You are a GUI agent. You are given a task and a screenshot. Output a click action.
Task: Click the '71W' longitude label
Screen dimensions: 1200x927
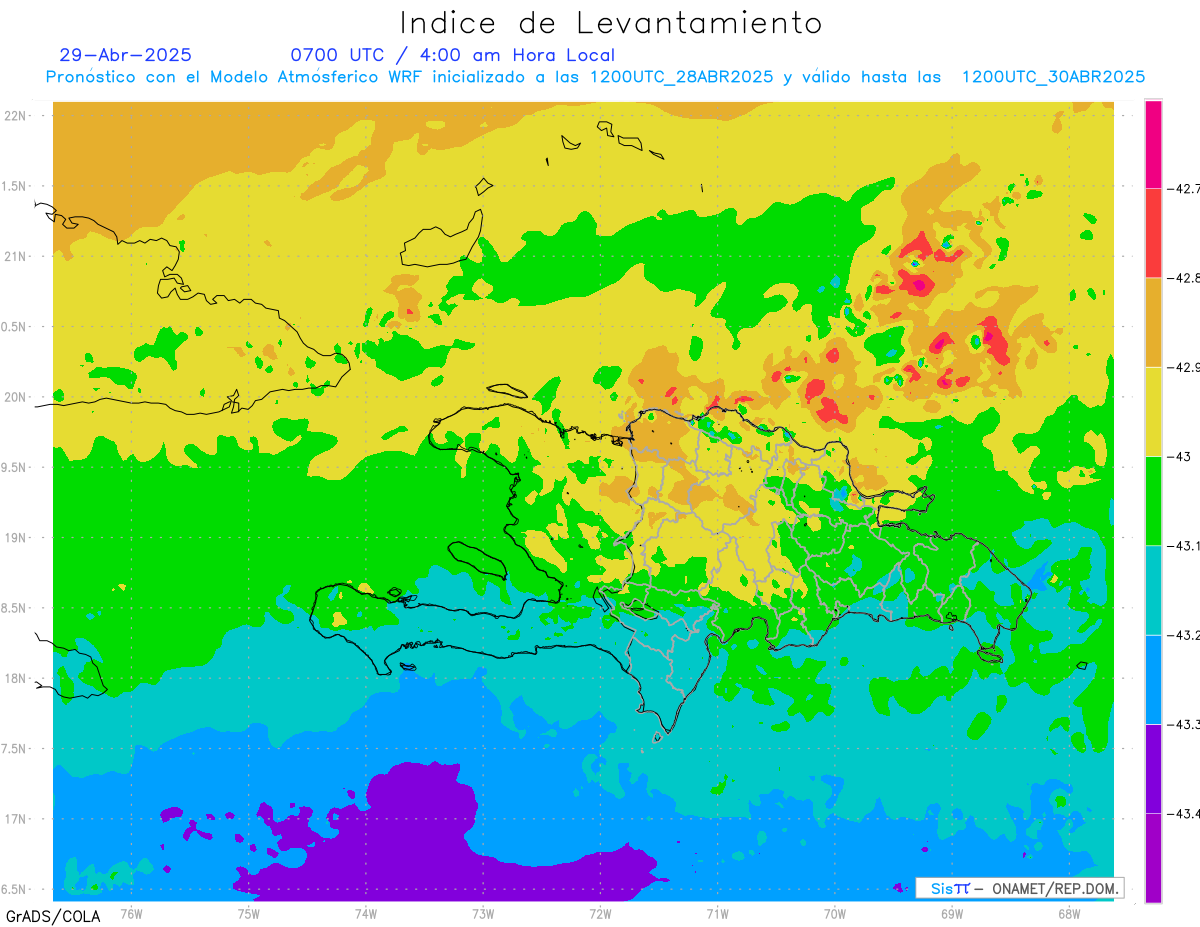717,913
